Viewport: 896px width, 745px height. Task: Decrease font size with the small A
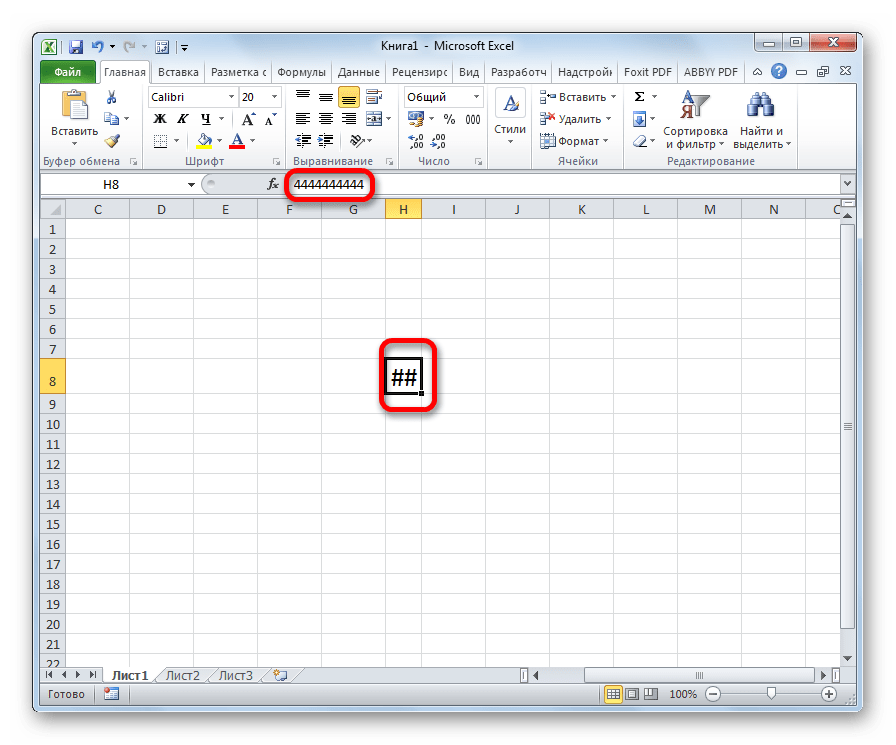270,119
